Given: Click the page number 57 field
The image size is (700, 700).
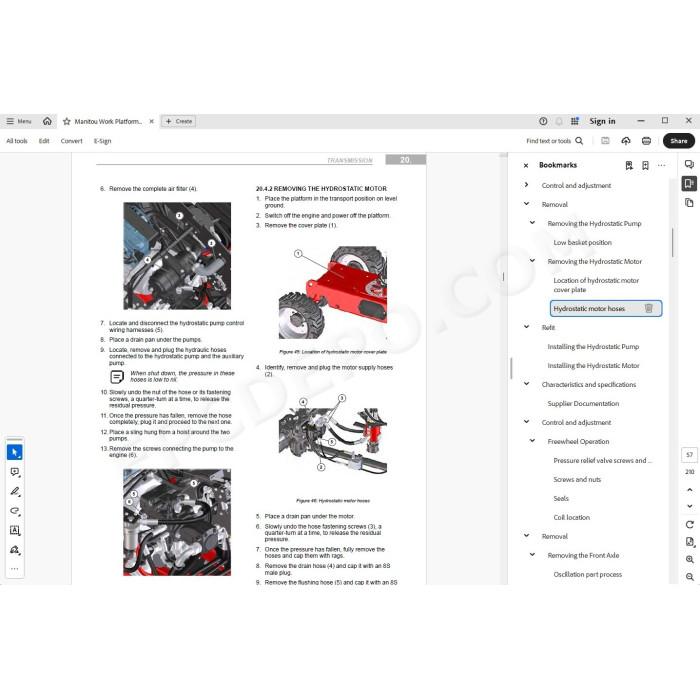Looking at the screenshot, I should [x=689, y=454].
